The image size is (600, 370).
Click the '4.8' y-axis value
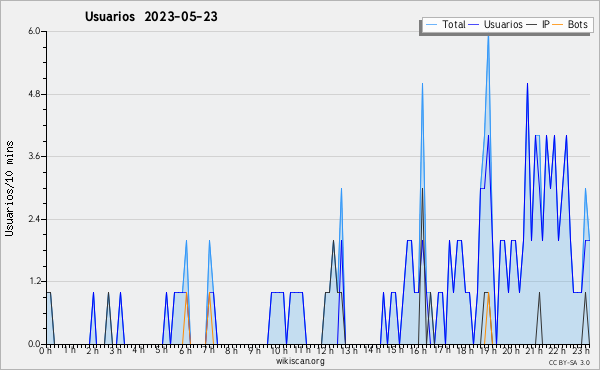pyautogui.click(x=34, y=94)
